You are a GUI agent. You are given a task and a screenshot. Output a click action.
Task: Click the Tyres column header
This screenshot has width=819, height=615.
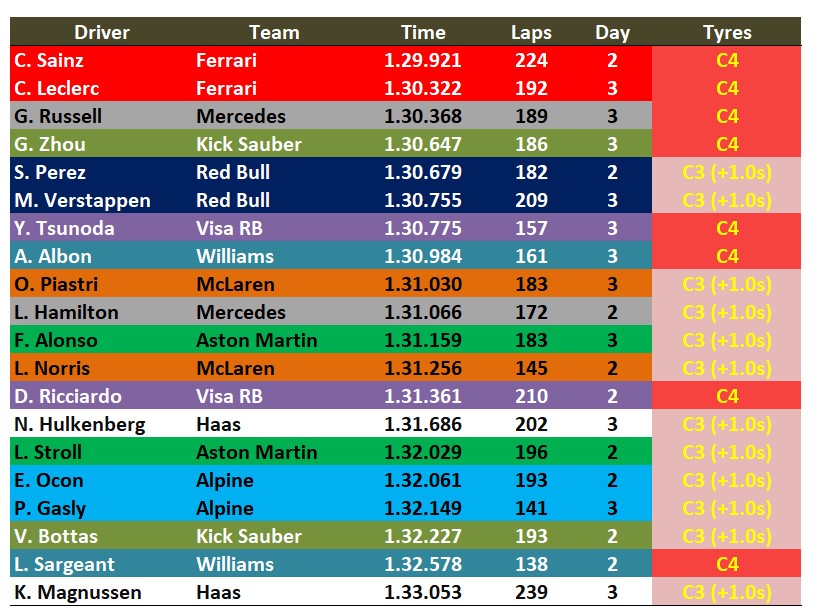(727, 32)
